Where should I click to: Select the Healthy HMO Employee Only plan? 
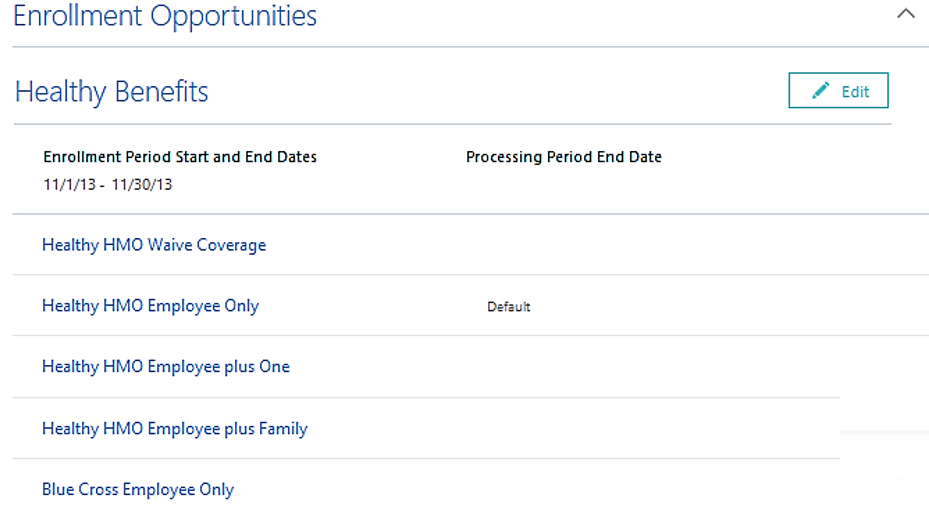pos(150,306)
